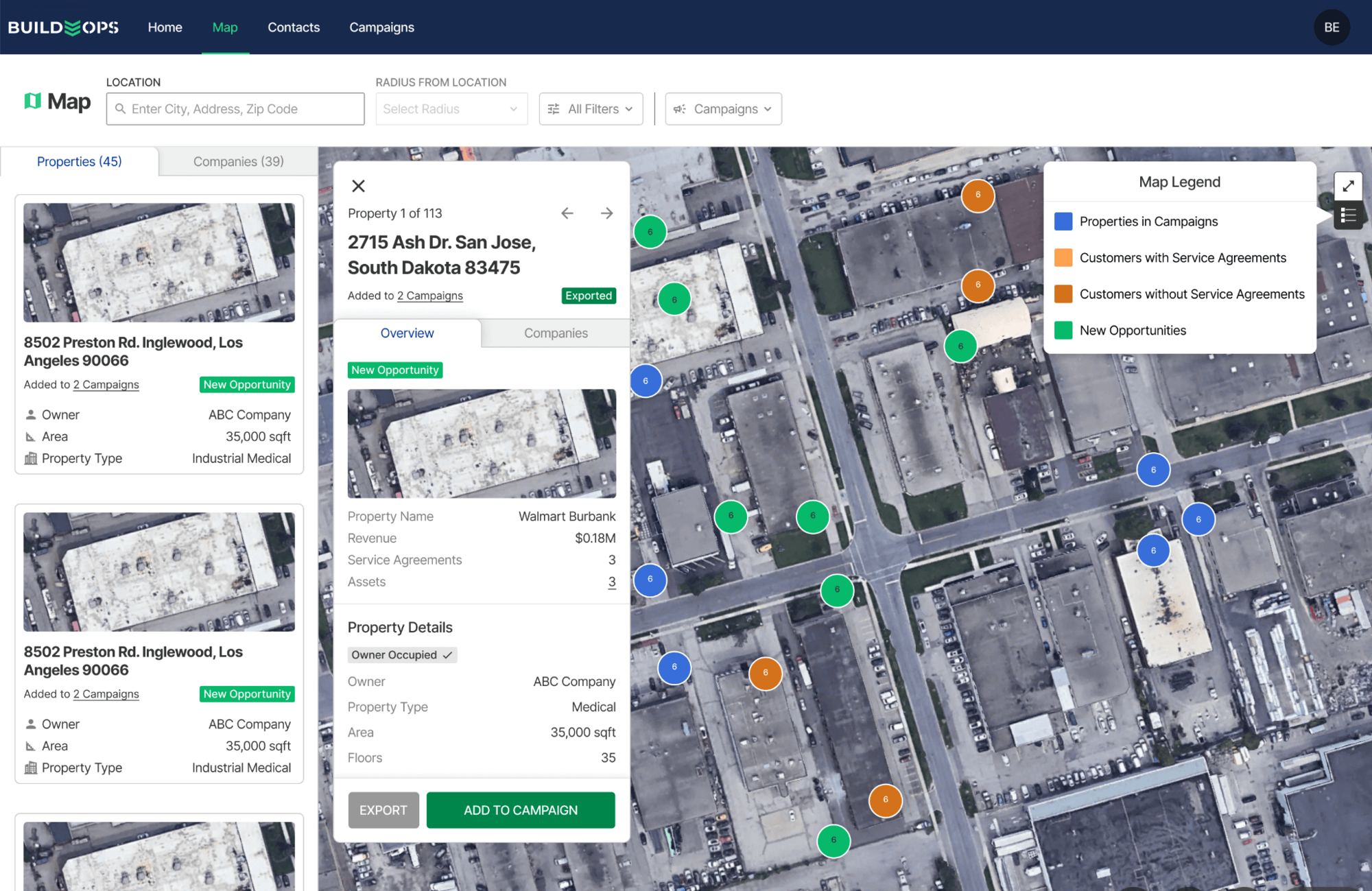Open 2 Campaigns link in first property card

coord(106,385)
